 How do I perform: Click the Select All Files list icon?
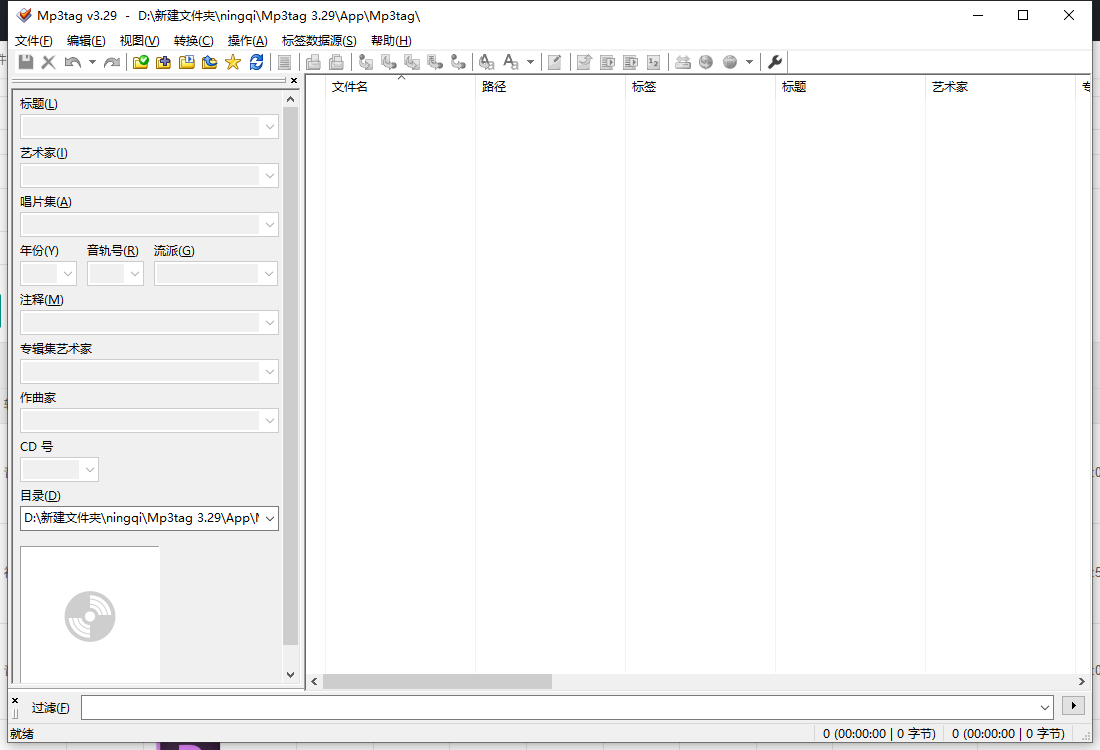pyautogui.click(x=284, y=62)
